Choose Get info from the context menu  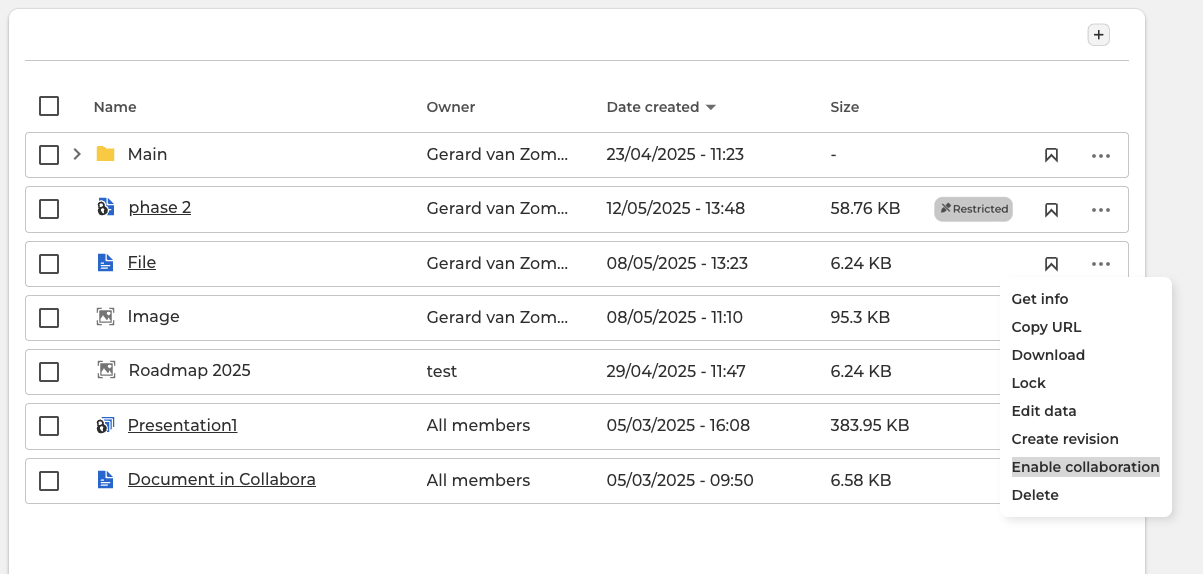(1040, 299)
